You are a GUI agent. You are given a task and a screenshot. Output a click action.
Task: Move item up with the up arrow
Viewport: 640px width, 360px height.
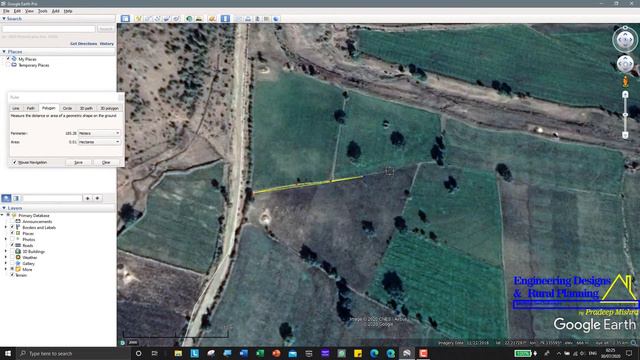coord(87,198)
